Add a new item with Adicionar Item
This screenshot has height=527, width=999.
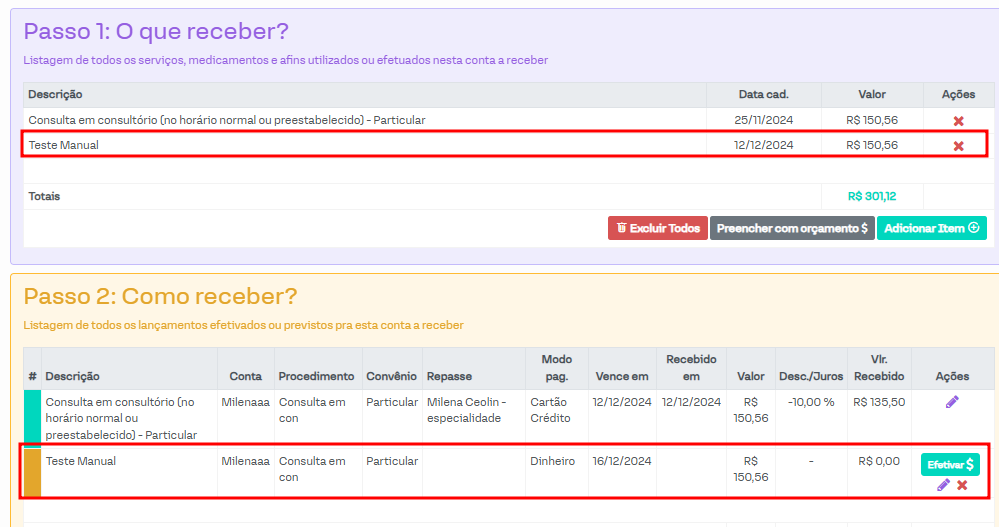[931, 228]
